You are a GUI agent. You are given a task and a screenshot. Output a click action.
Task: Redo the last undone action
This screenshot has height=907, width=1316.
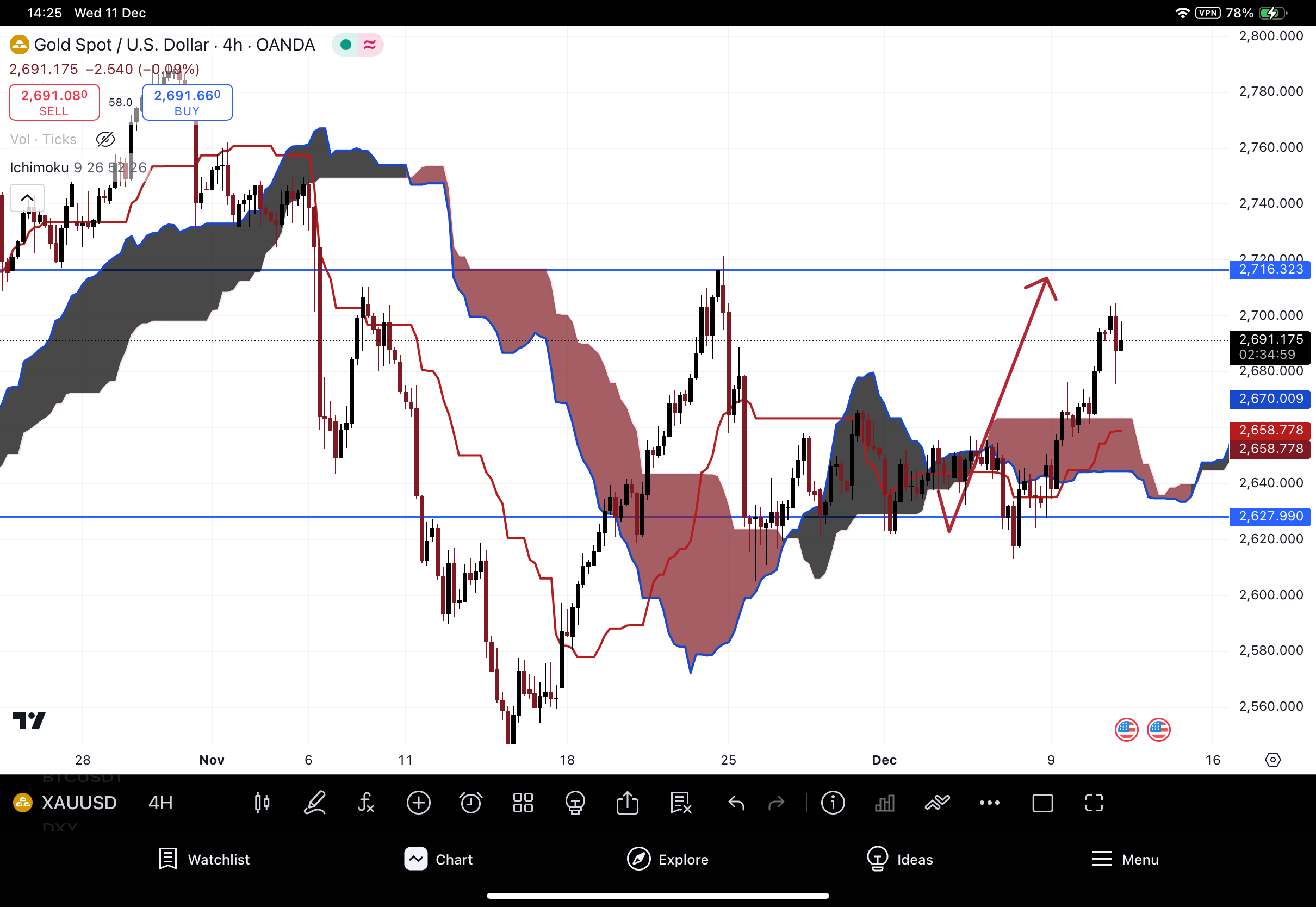coord(777,803)
